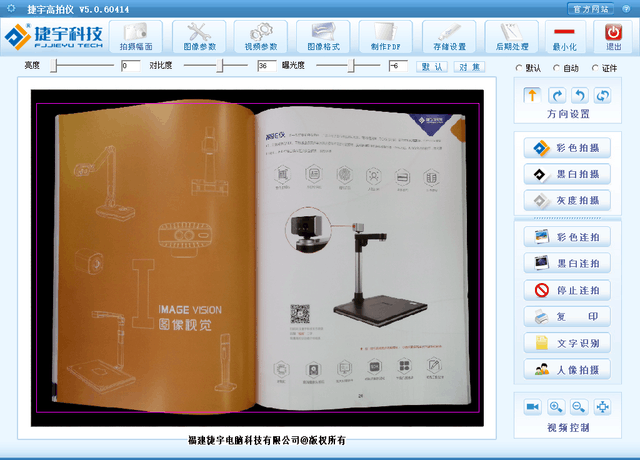The width and height of the screenshot is (640, 460).
Task: Click 文字识别 text recognition button
Action: click(x=567, y=343)
